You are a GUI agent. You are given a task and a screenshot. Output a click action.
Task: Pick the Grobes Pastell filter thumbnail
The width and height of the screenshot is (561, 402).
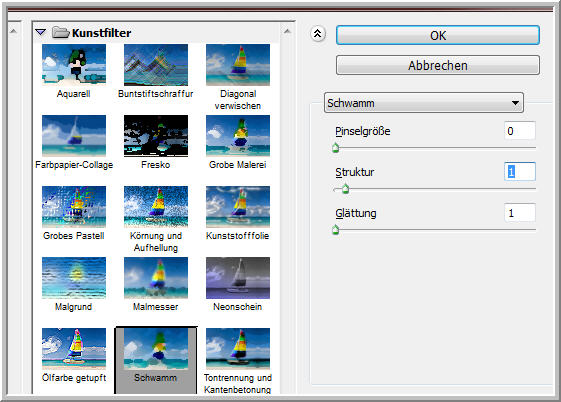(74, 207)
